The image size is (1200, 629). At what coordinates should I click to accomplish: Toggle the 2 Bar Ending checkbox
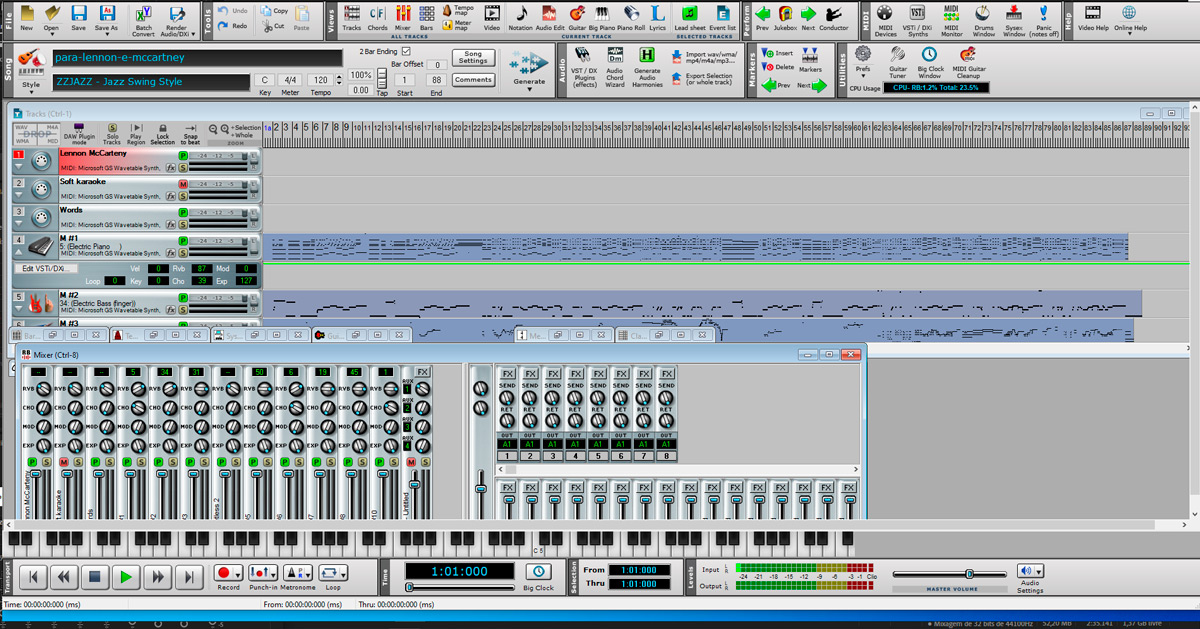[x=405, y=51]
